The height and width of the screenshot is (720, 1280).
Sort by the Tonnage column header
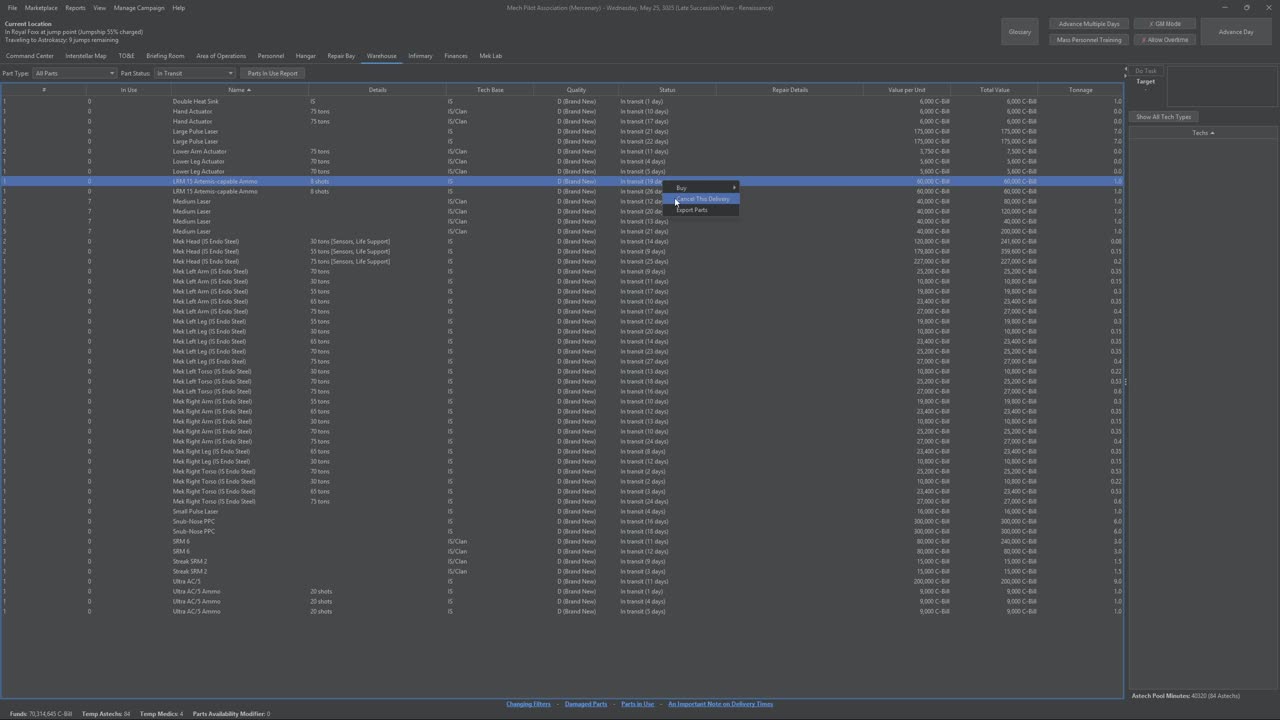(1081, 90)
